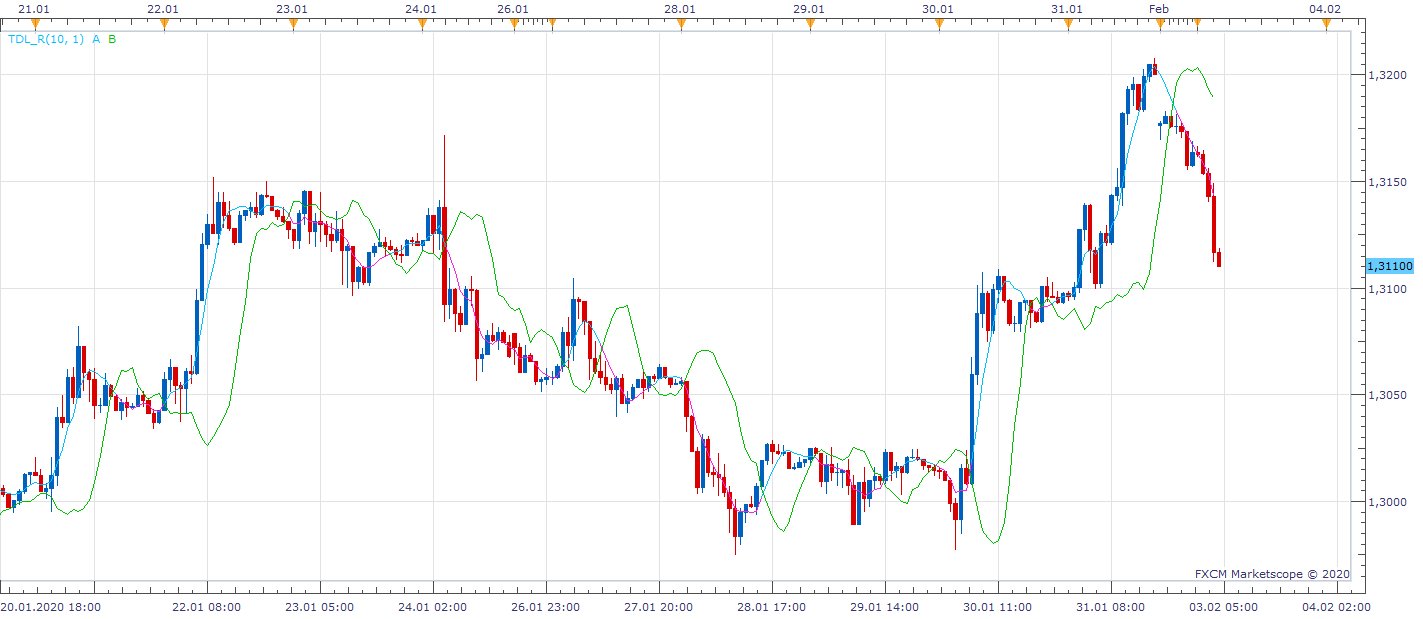
Task: Click the orange day marker under 04.02
Action: [x=1326, y=23]
